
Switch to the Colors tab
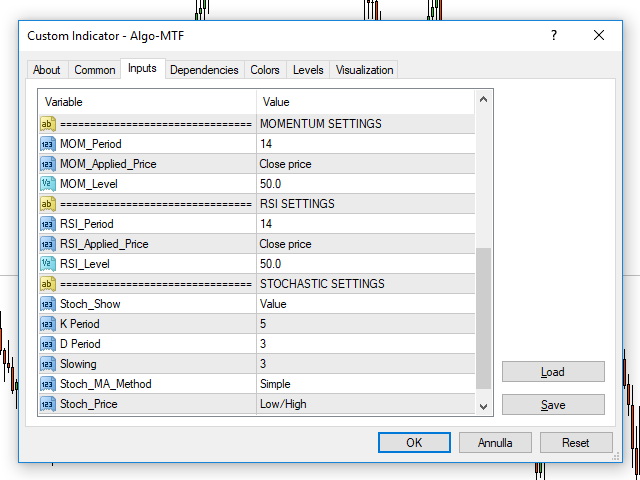pos(265,70)
